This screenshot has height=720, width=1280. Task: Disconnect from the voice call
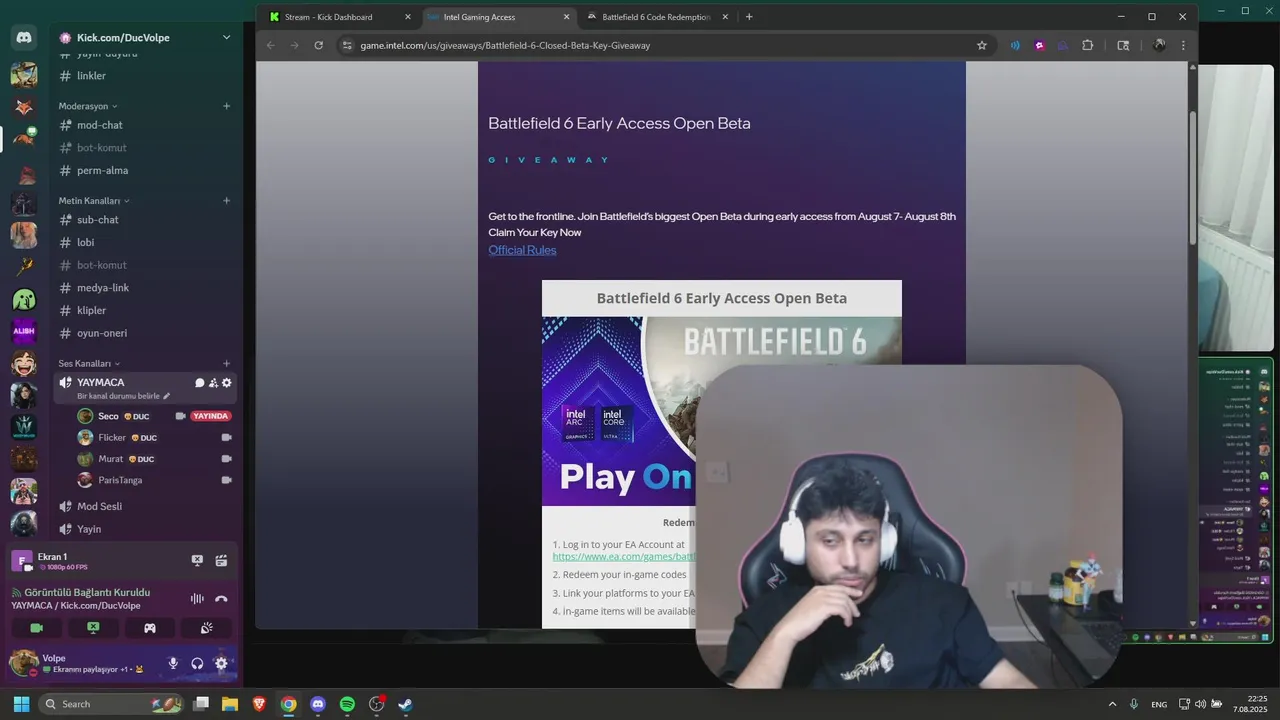tap(221, 598)
